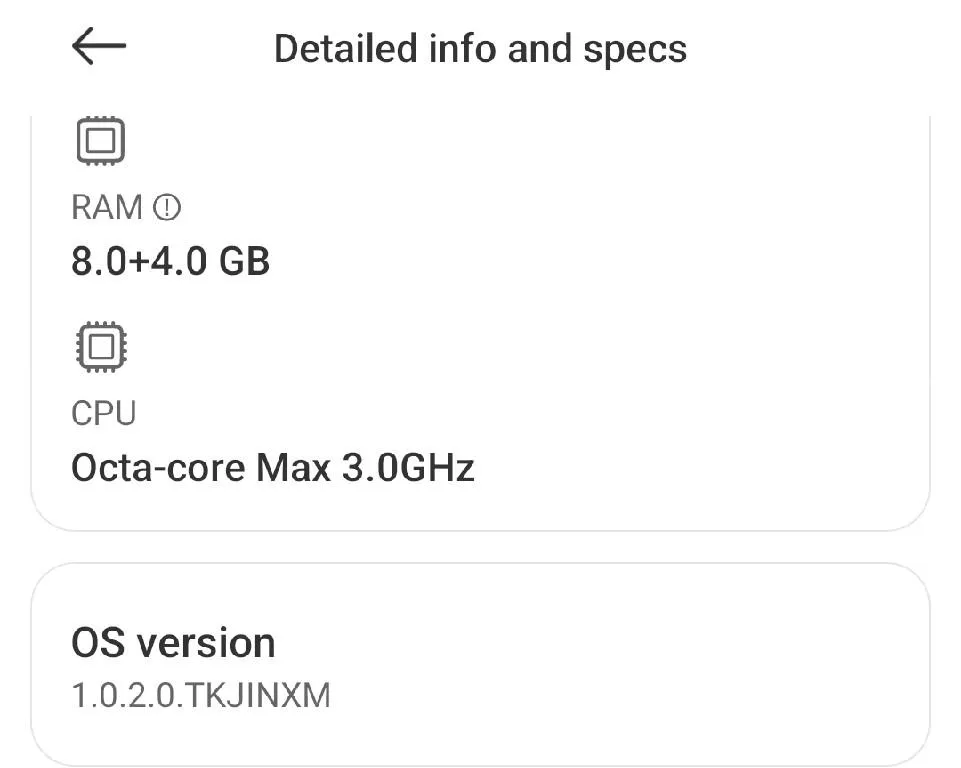
Task: Open the RAM info tooltip icon
Action: (x=167, y=207)
